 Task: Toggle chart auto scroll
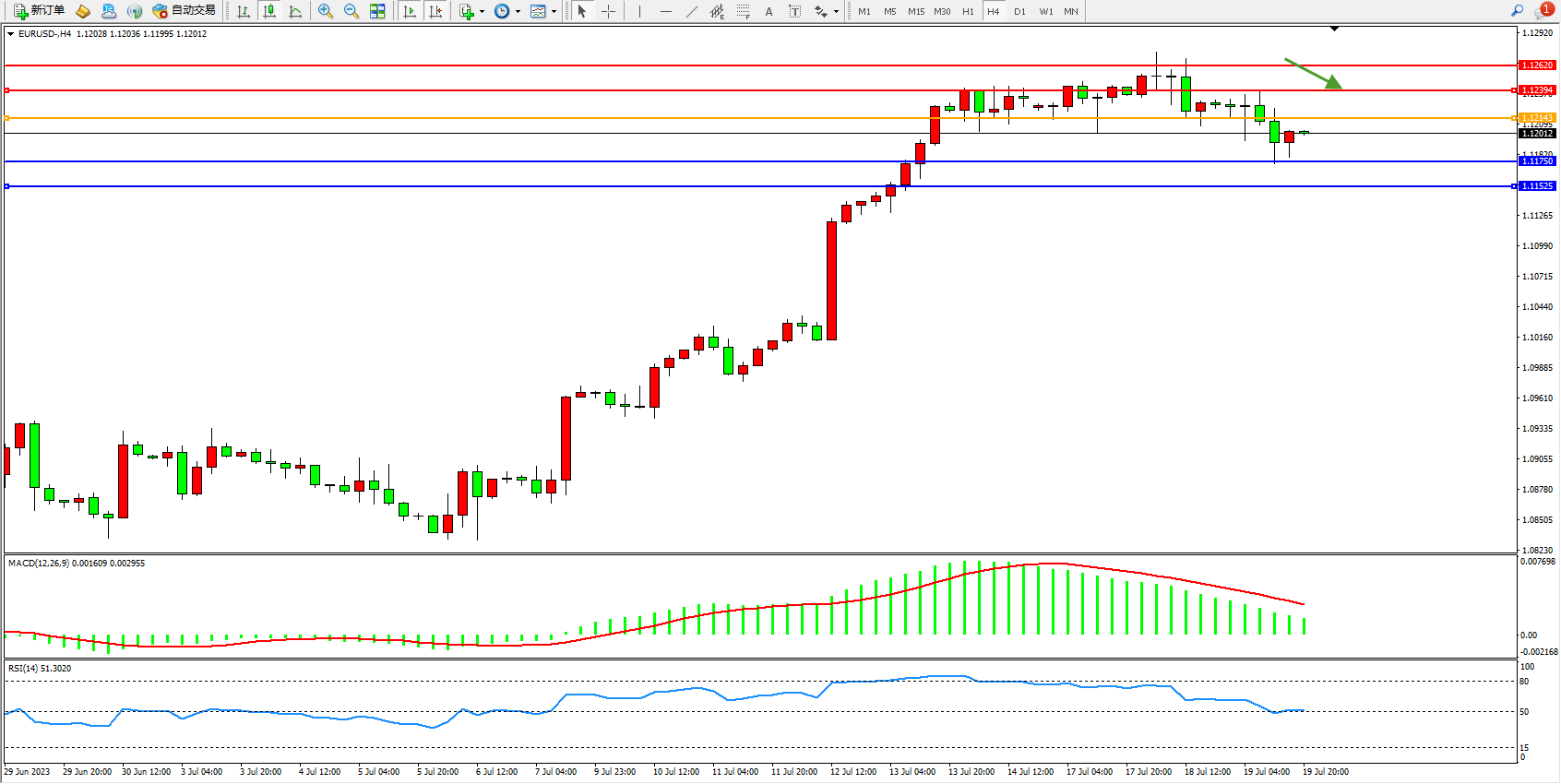[x=410, y=11]
